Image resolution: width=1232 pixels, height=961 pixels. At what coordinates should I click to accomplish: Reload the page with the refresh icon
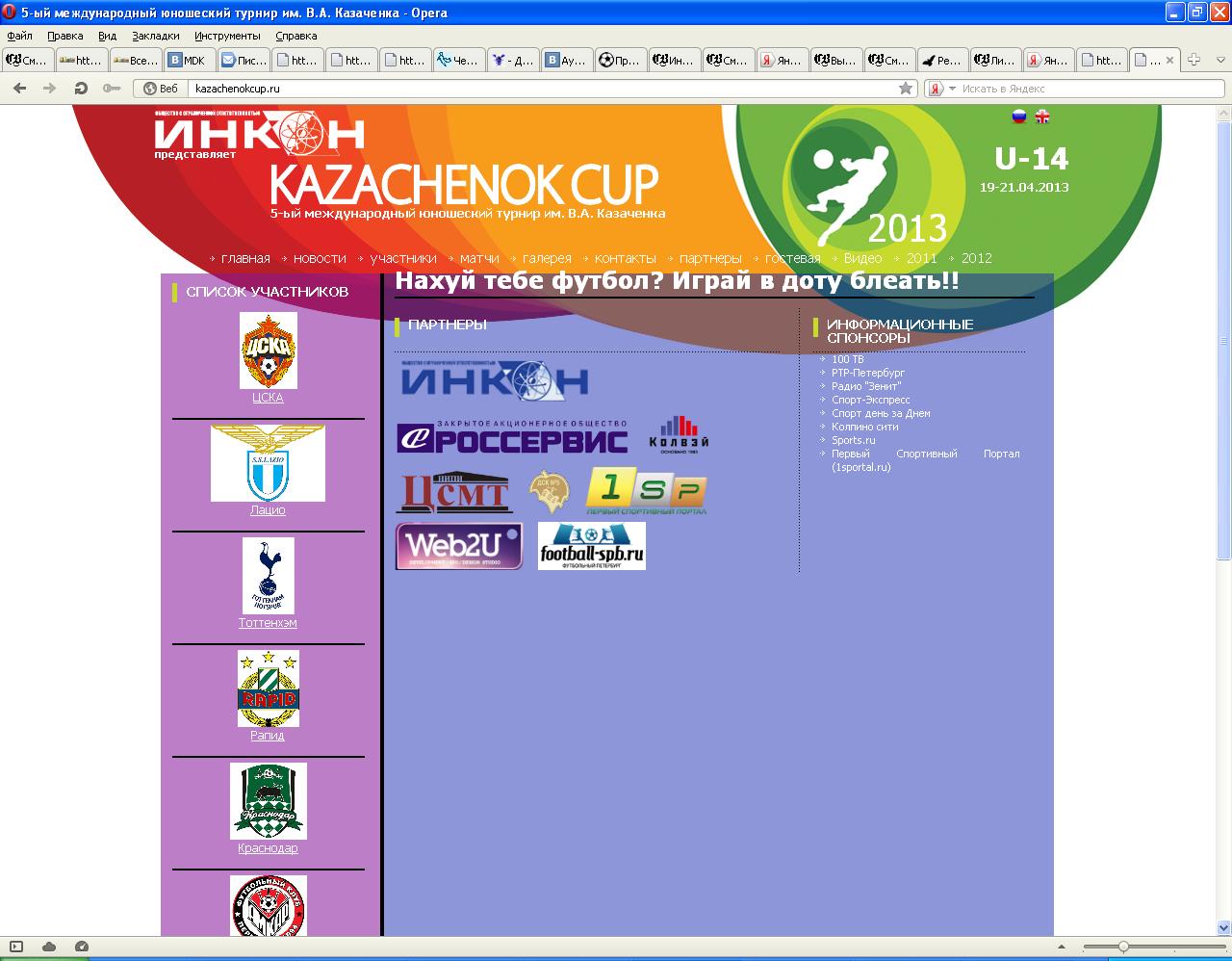[81, 88]
